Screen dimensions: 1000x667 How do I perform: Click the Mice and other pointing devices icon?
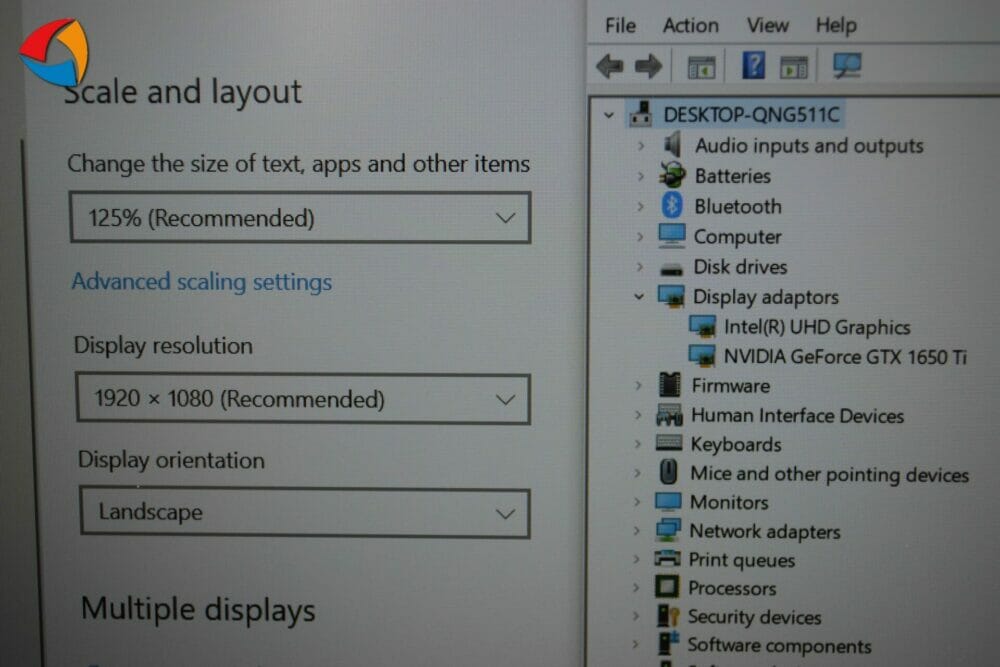click(x=668, y=473)
